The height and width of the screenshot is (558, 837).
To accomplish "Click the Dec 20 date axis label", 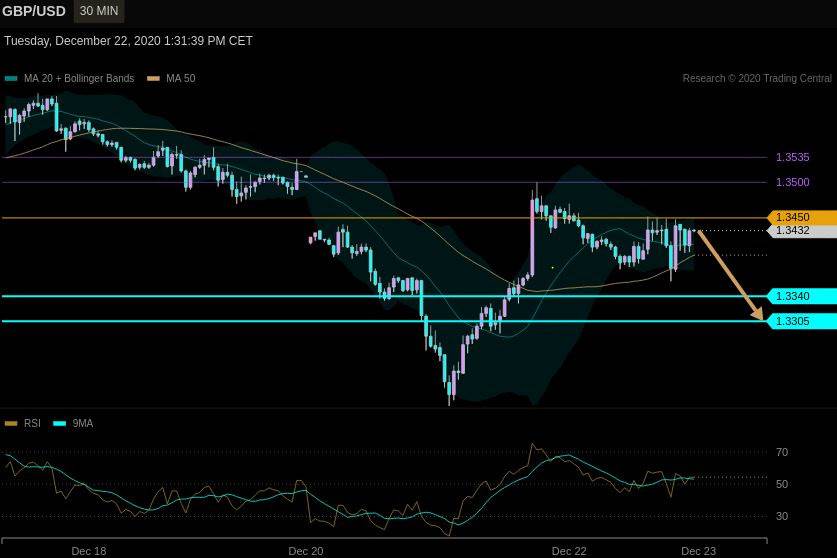I will (306, 551).
